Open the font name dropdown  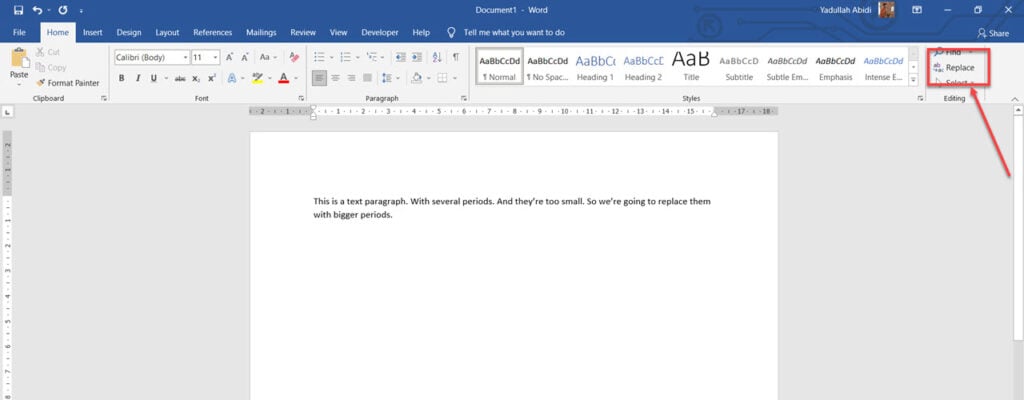(x=185, y=58)
